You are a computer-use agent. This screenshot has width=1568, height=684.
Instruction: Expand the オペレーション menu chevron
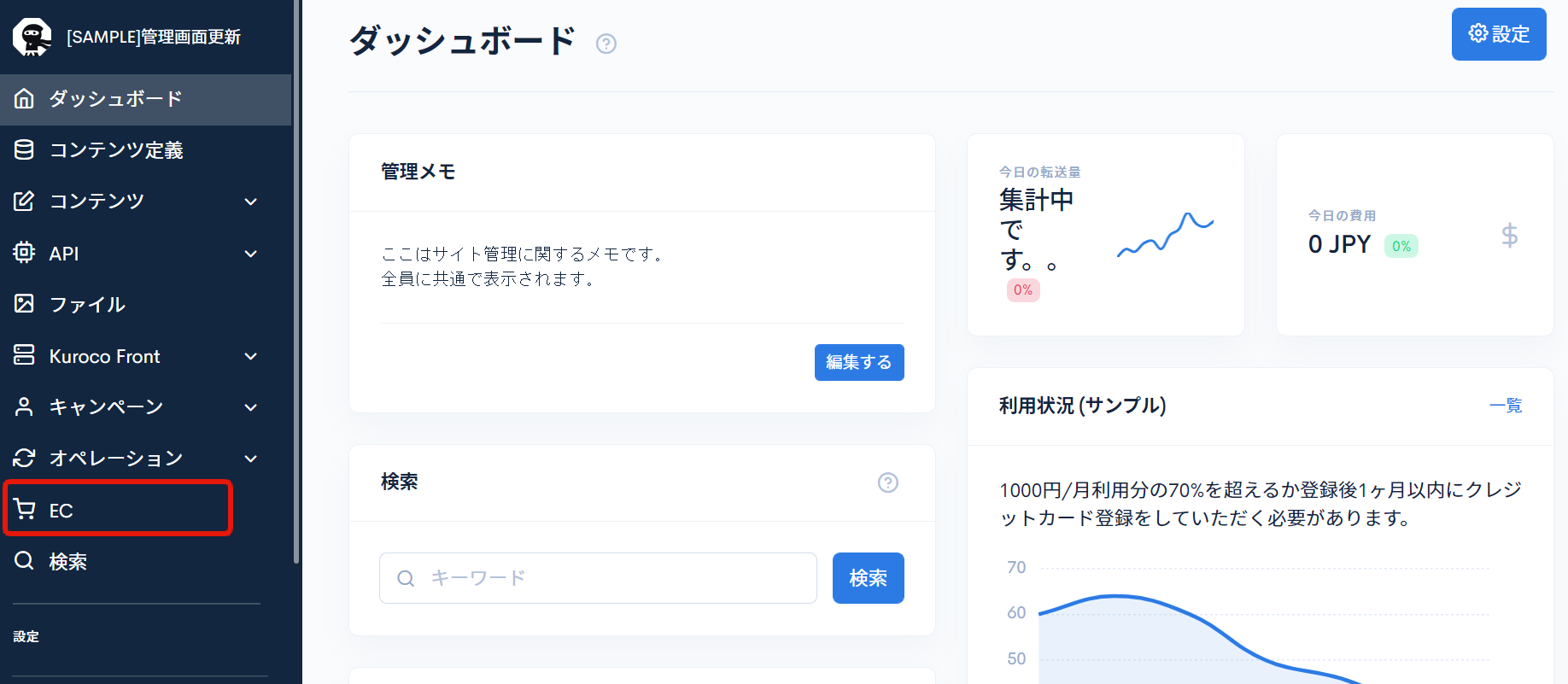point(251,459)
